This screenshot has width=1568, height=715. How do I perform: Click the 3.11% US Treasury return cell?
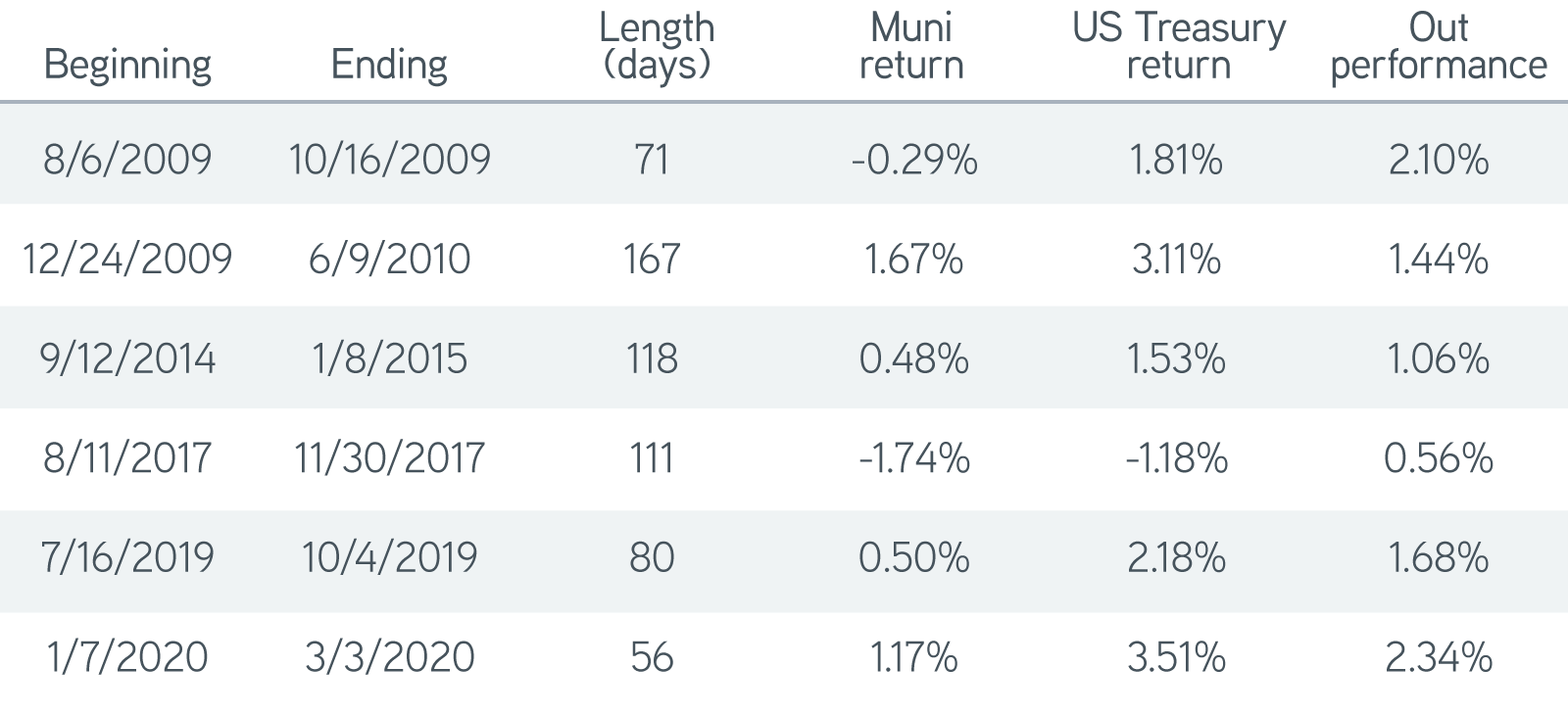coord(1176,259)
